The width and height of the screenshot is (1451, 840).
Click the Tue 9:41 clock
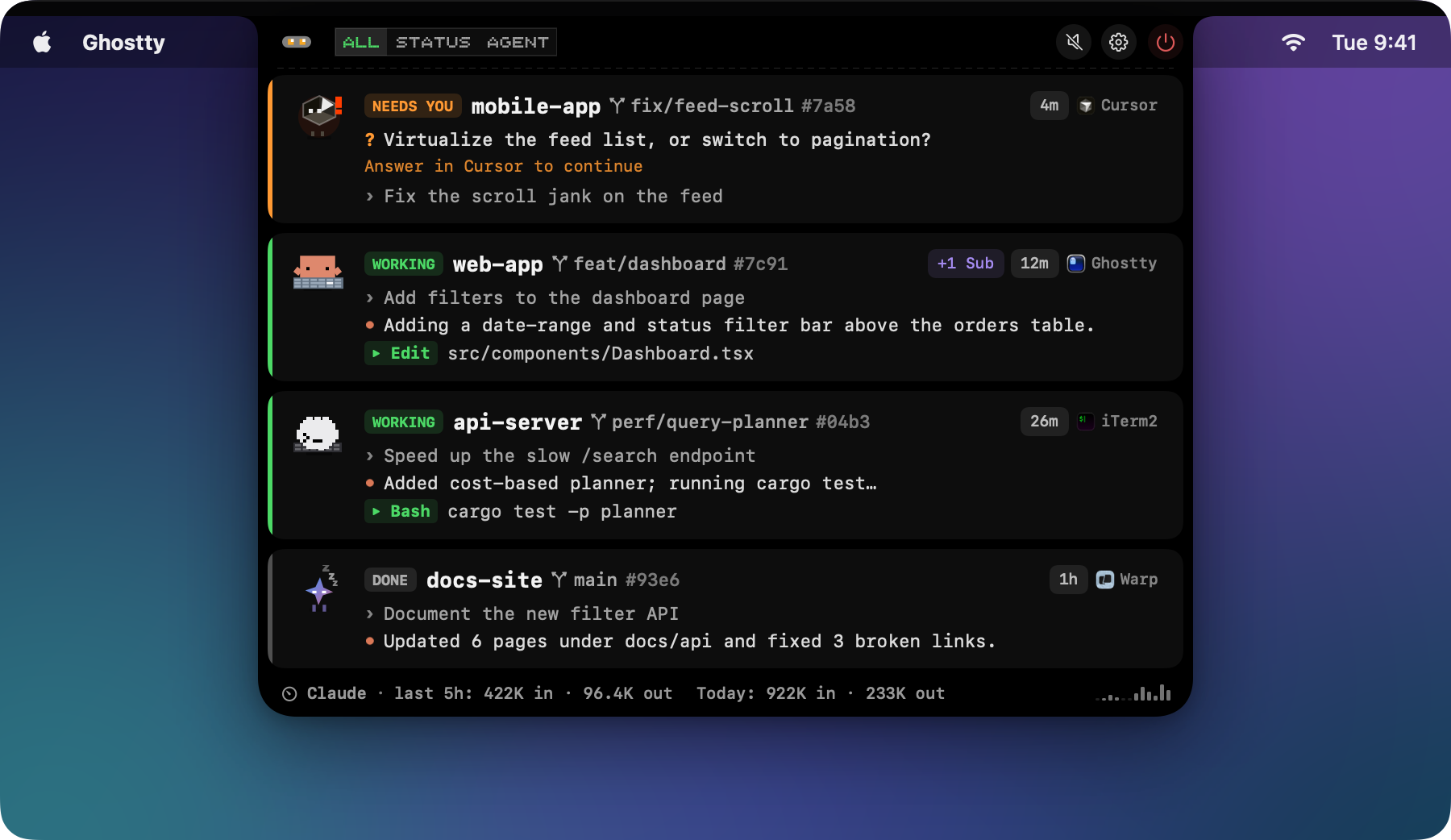(x=1374, y=42)
